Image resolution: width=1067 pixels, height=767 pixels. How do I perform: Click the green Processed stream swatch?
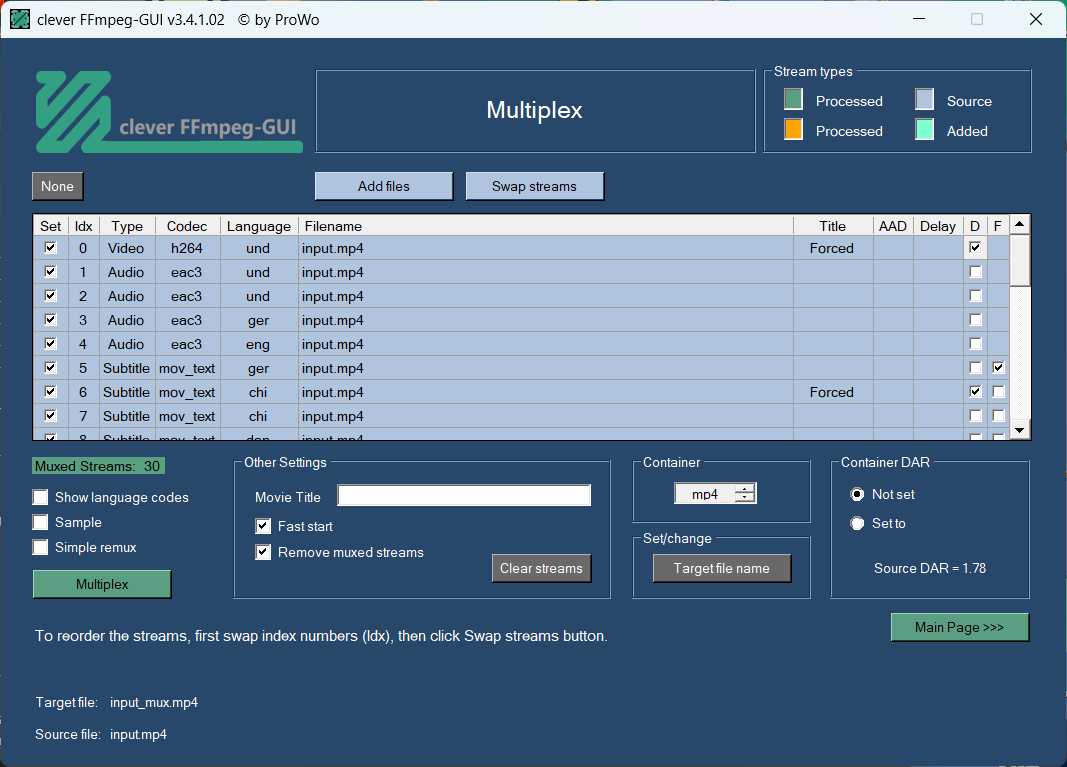[793, 100]
